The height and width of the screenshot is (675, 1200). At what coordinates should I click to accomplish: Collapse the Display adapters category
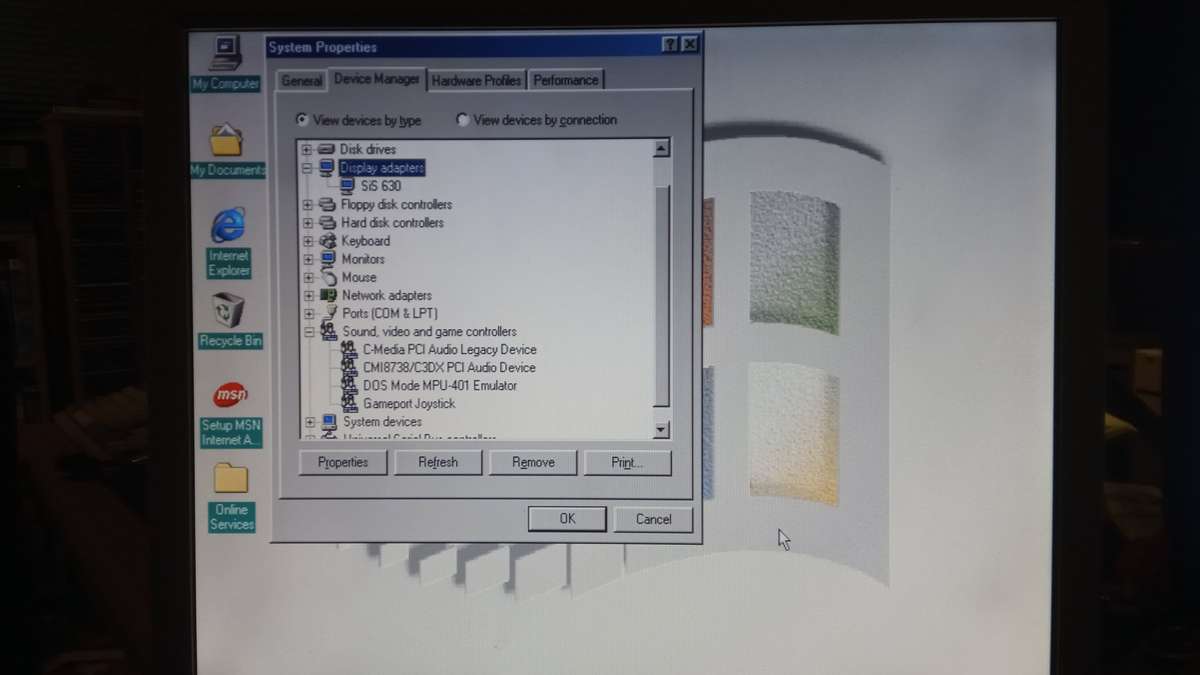point(308,168)
